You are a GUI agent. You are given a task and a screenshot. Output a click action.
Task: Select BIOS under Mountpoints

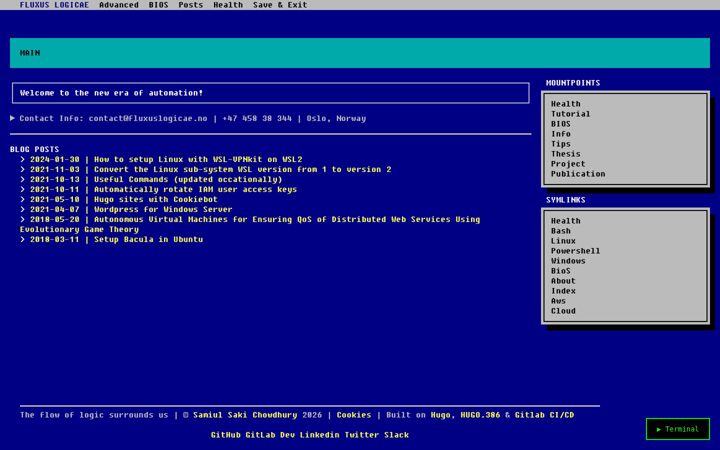pos(561,124)
